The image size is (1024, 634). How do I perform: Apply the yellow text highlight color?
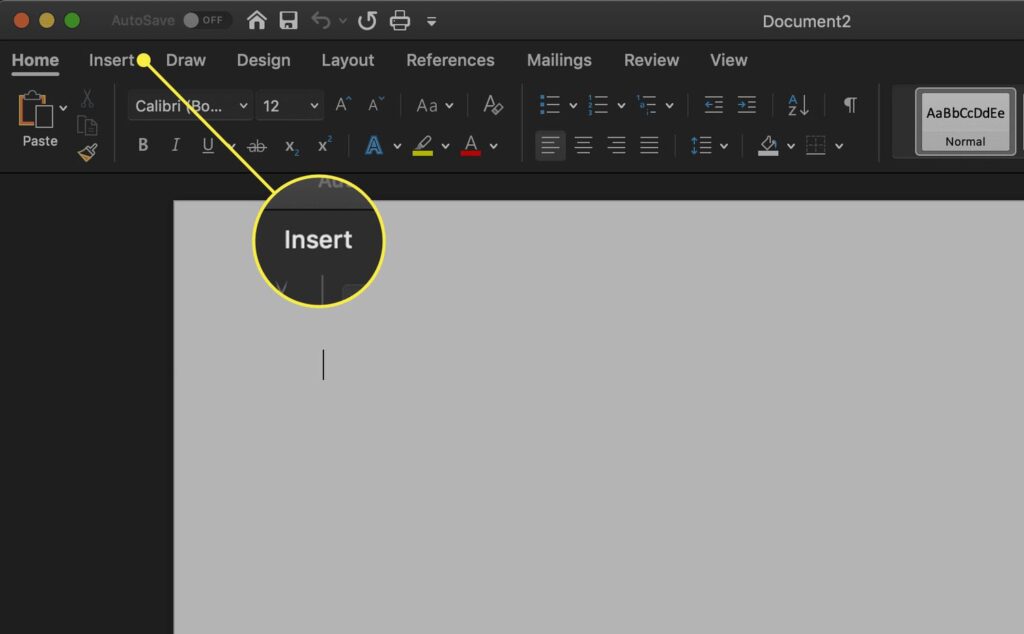424,145
